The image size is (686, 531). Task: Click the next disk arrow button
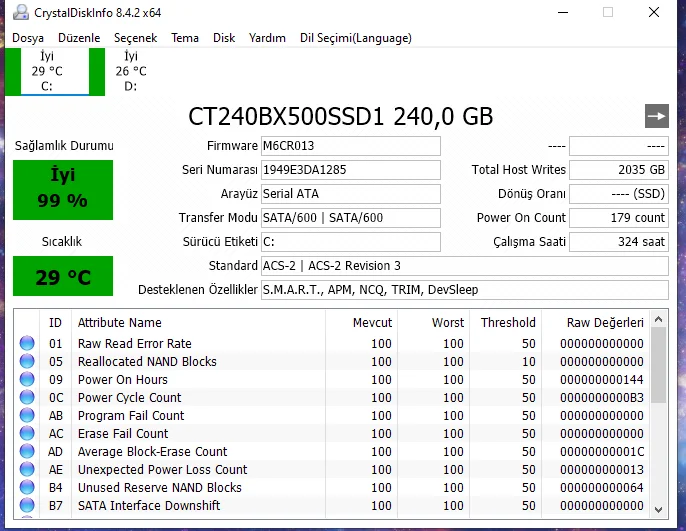[x=657, y=116]
